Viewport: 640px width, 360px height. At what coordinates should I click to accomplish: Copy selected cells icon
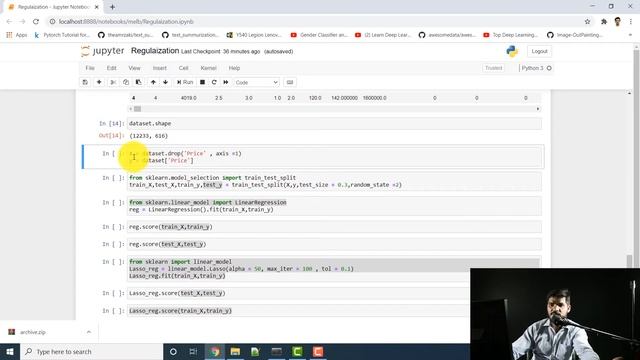tap(126, 82)
